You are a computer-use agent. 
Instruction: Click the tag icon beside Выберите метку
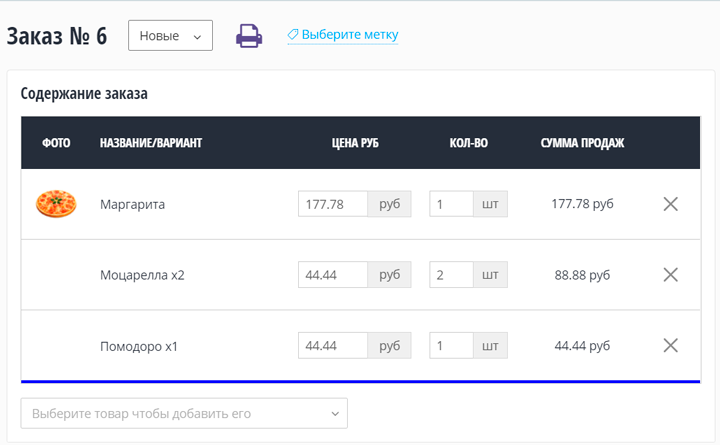point(293,35)
